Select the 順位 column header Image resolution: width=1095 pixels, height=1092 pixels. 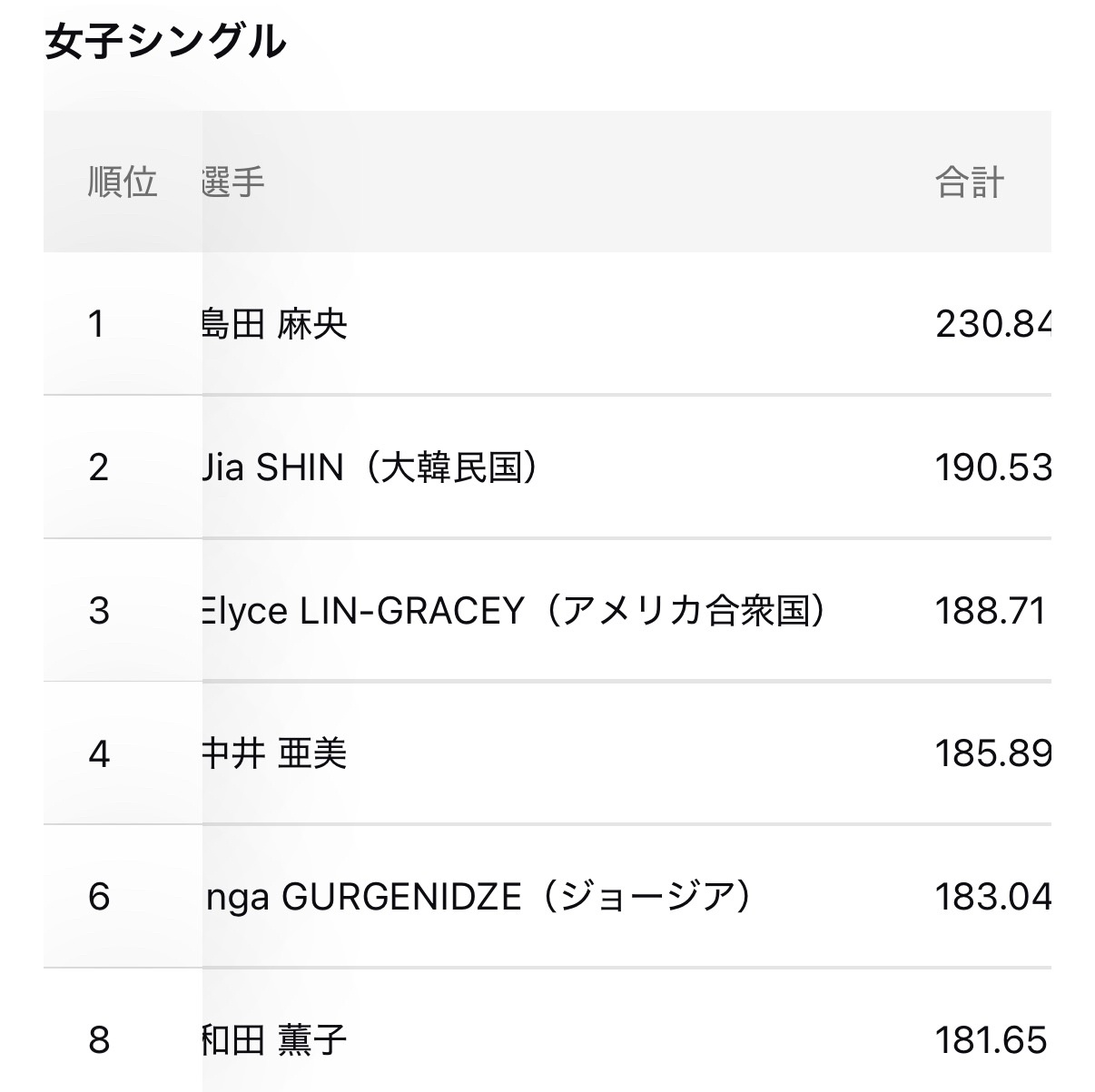tap(123, 182)
